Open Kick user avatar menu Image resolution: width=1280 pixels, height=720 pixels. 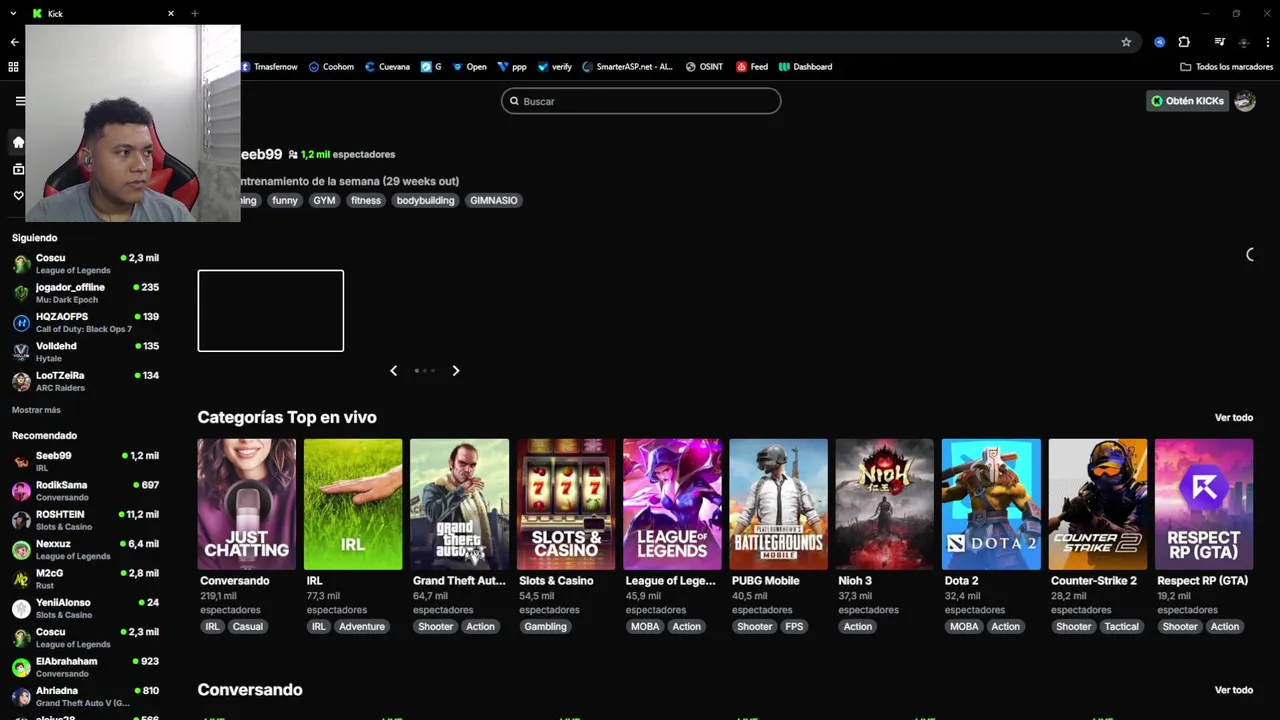1245,101
